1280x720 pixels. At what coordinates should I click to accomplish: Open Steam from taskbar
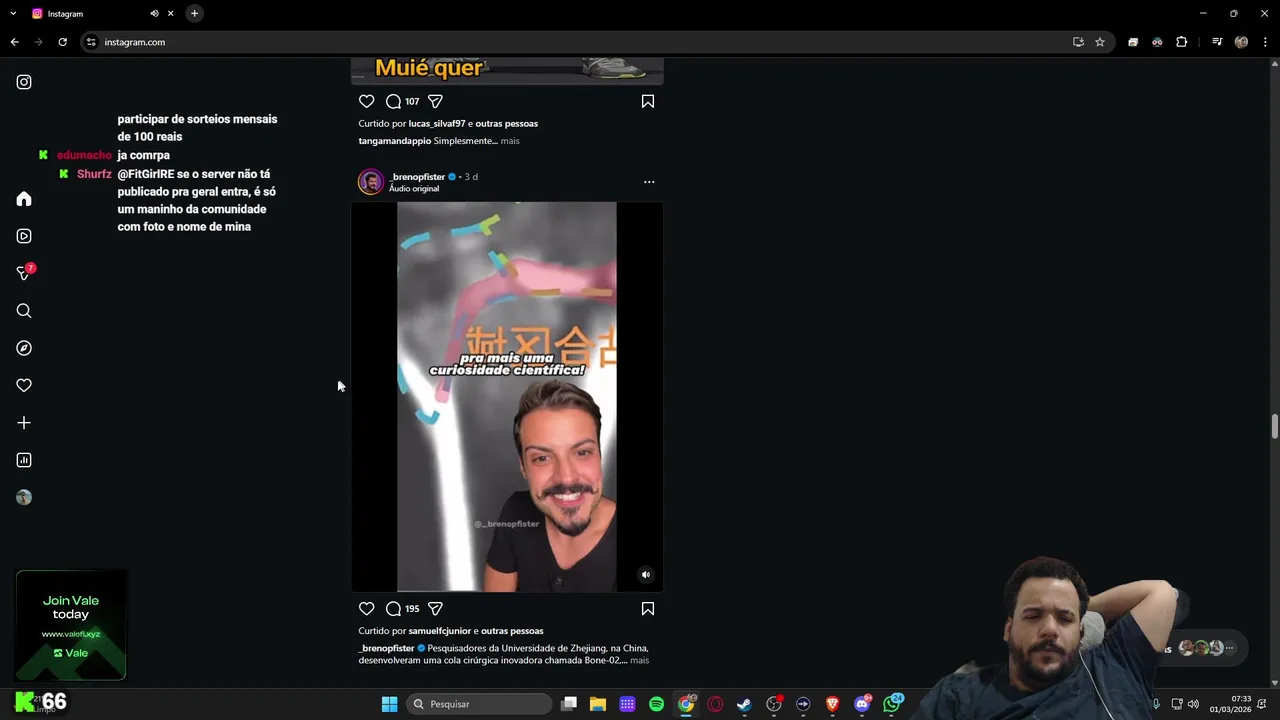744,704
